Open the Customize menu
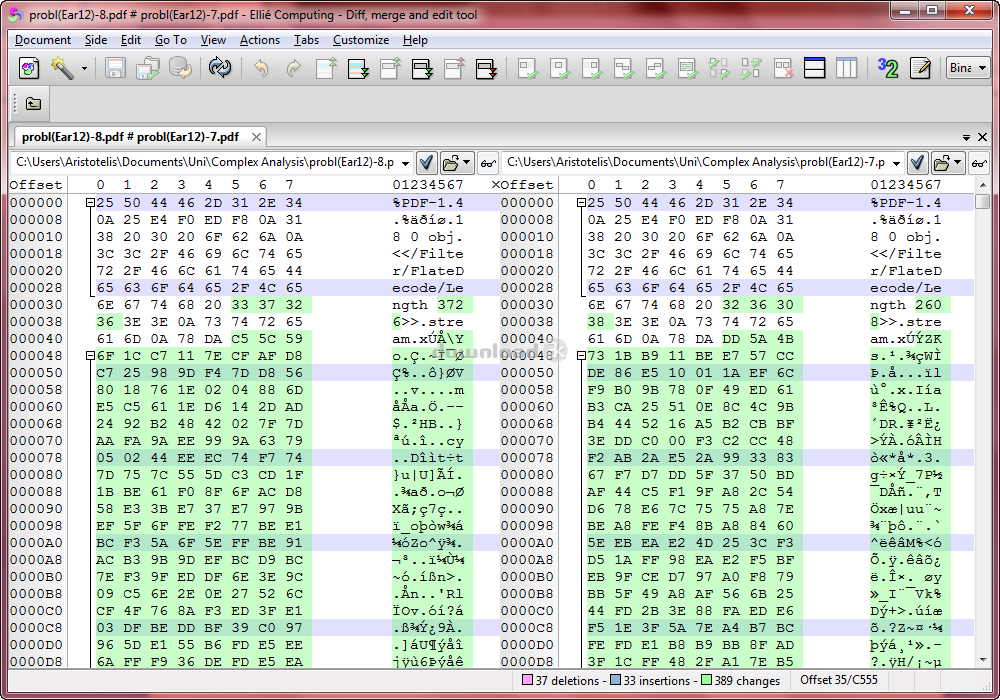Image resolution: width=1000 pixels, height=700 pixels. coord(360,40)
